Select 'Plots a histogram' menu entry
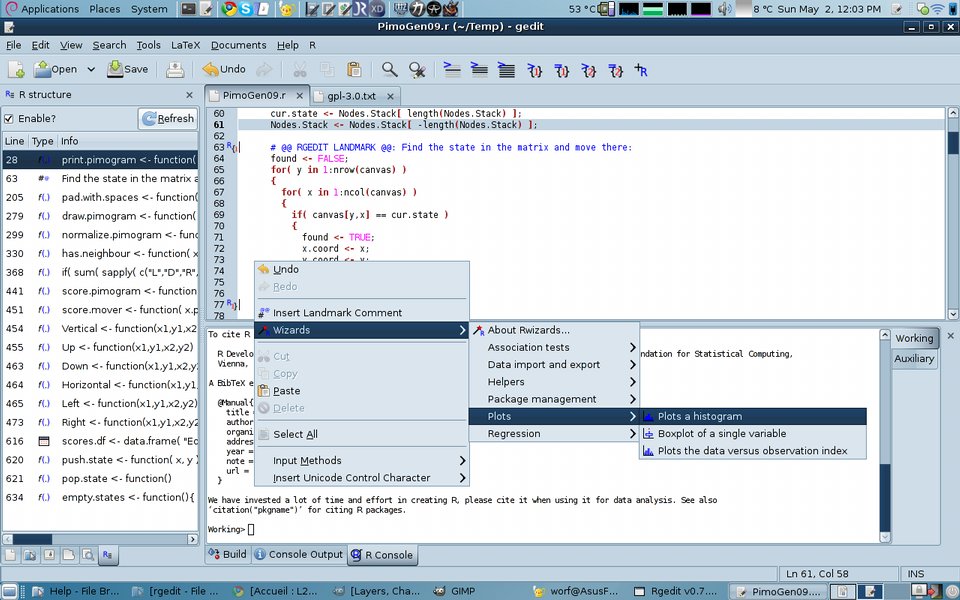Image resolution: width=960 pixels, height=600 pixels. click(699, 417)
